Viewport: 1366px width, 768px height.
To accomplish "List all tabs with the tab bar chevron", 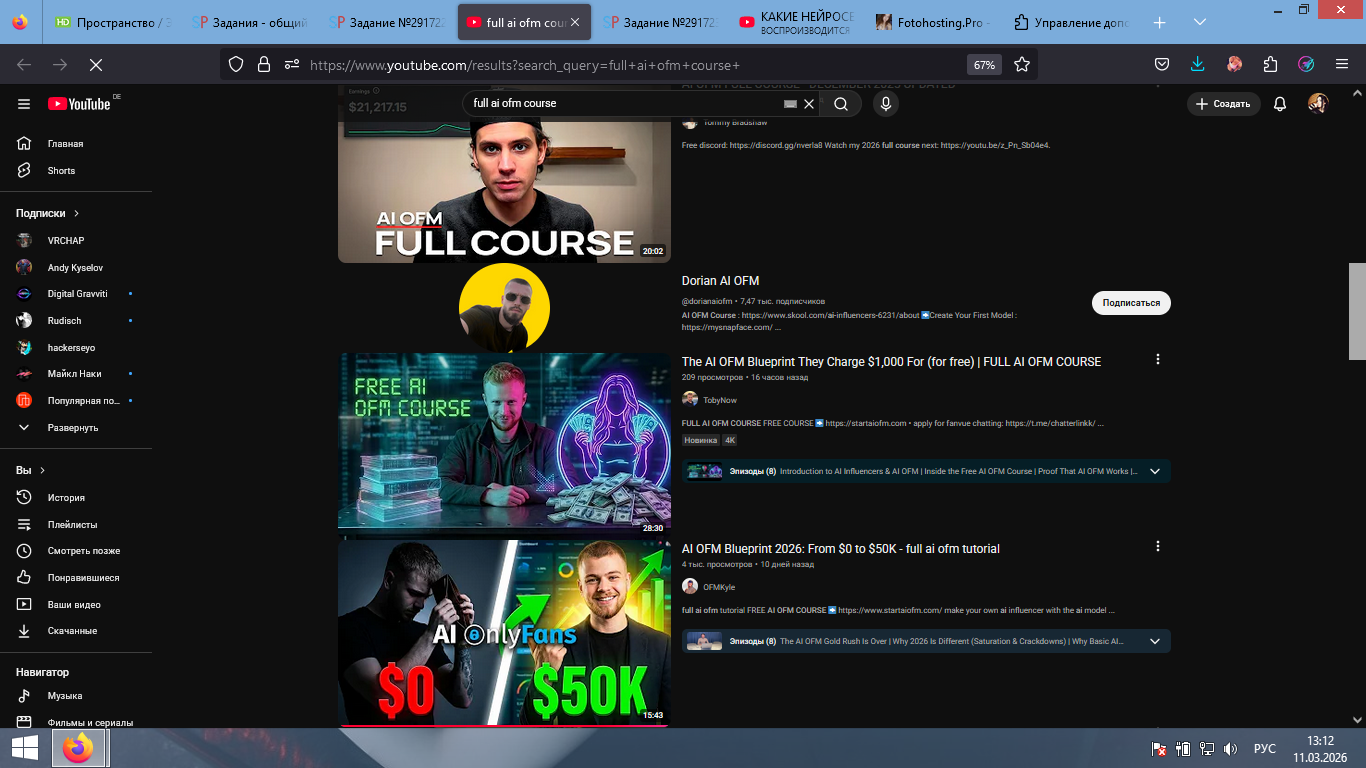I will pyautogui.click(x=1199, y=22).
